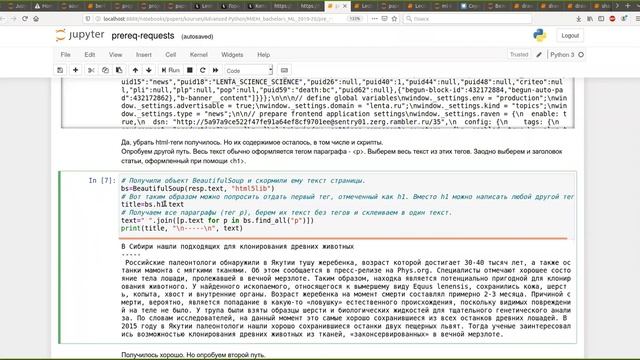Open Firefox hamburger menu
This screenshot has width=640, height=360.
coord(638,19)
